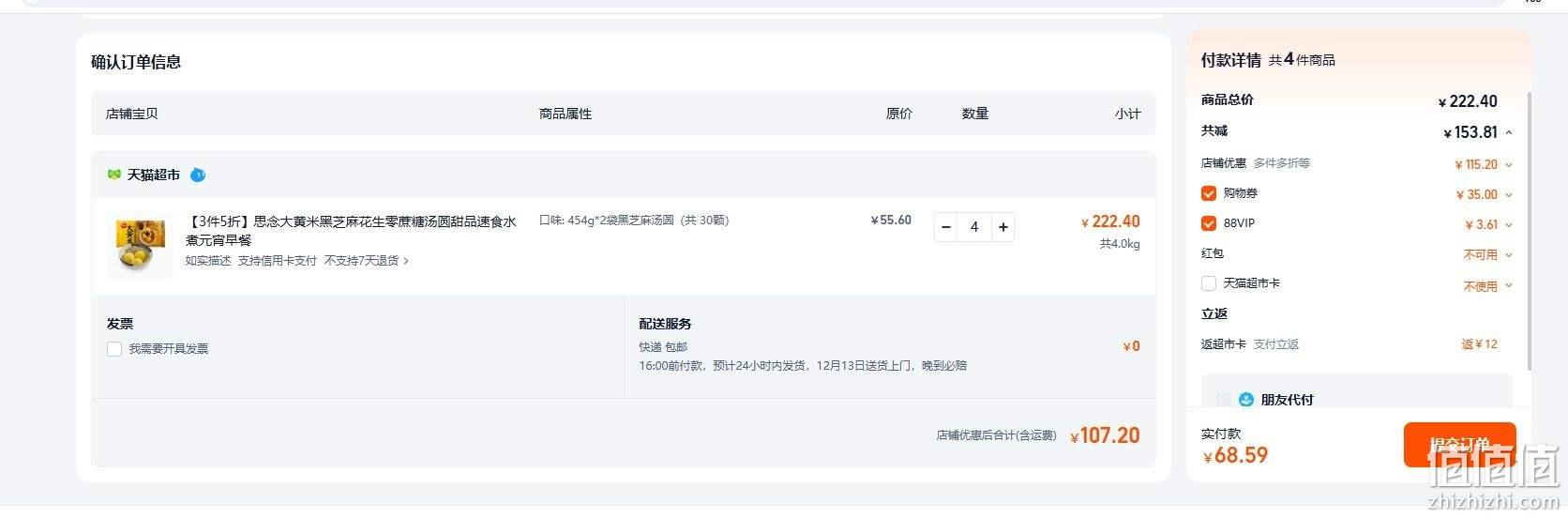Image resolution: width=1568 pixels, height=518 pixels.
Task: Check the 天猫超市卡 checkbox
Action: coord(1209,283)
